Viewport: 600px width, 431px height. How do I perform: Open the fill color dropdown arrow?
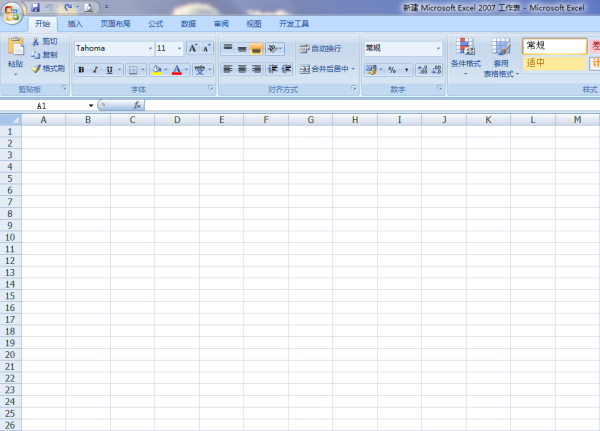coord(166,70)
